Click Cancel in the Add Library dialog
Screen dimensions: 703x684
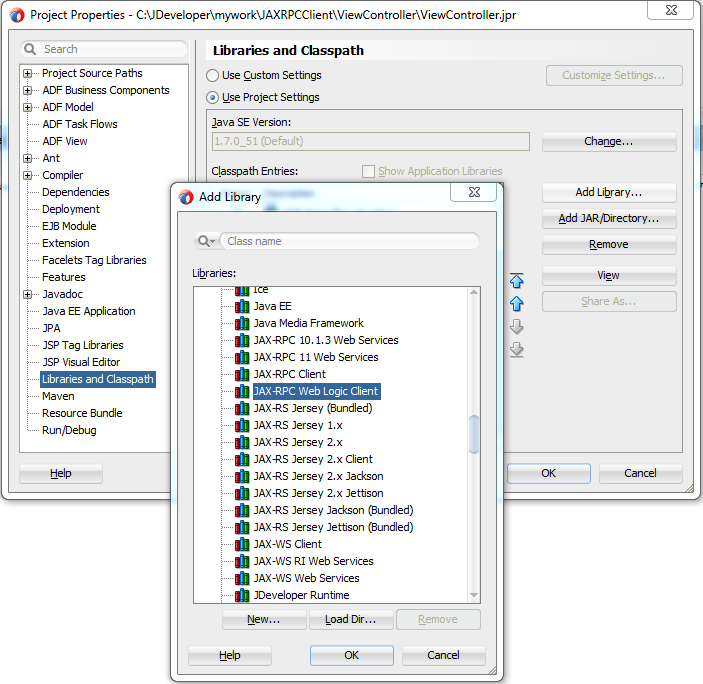pyautogui.click(x=443, y=655)
